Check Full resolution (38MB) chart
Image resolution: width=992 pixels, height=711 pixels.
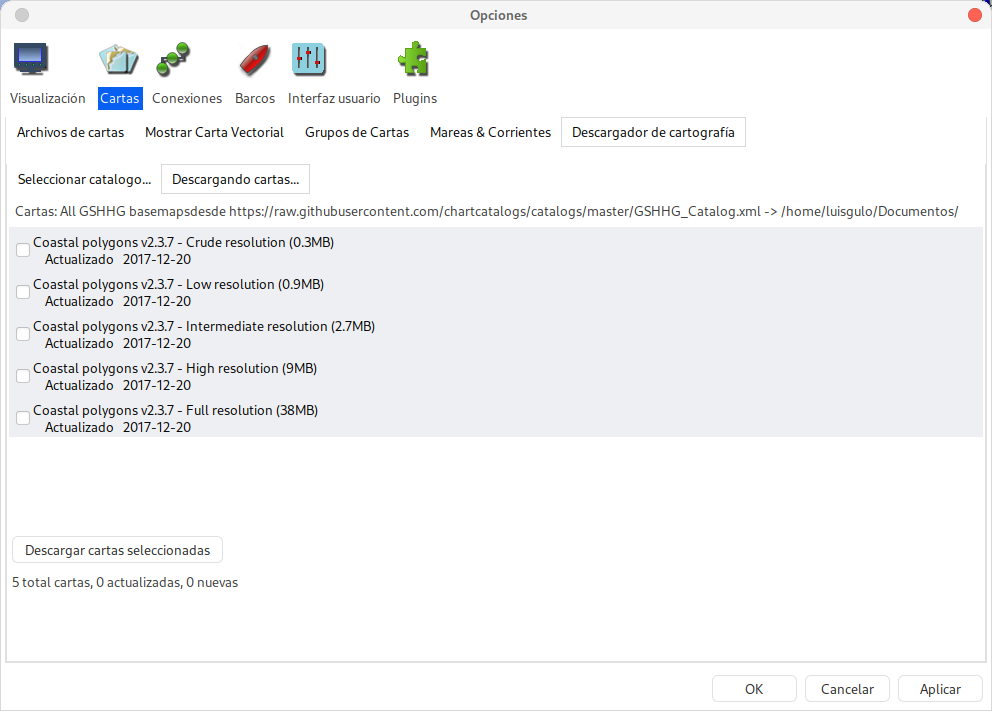23,417
